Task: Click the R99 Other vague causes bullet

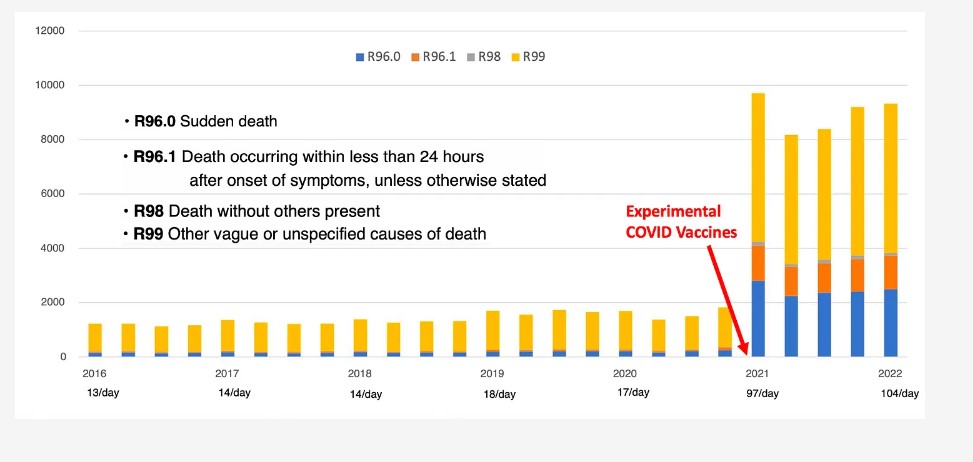Action: (x=310, y=234)
